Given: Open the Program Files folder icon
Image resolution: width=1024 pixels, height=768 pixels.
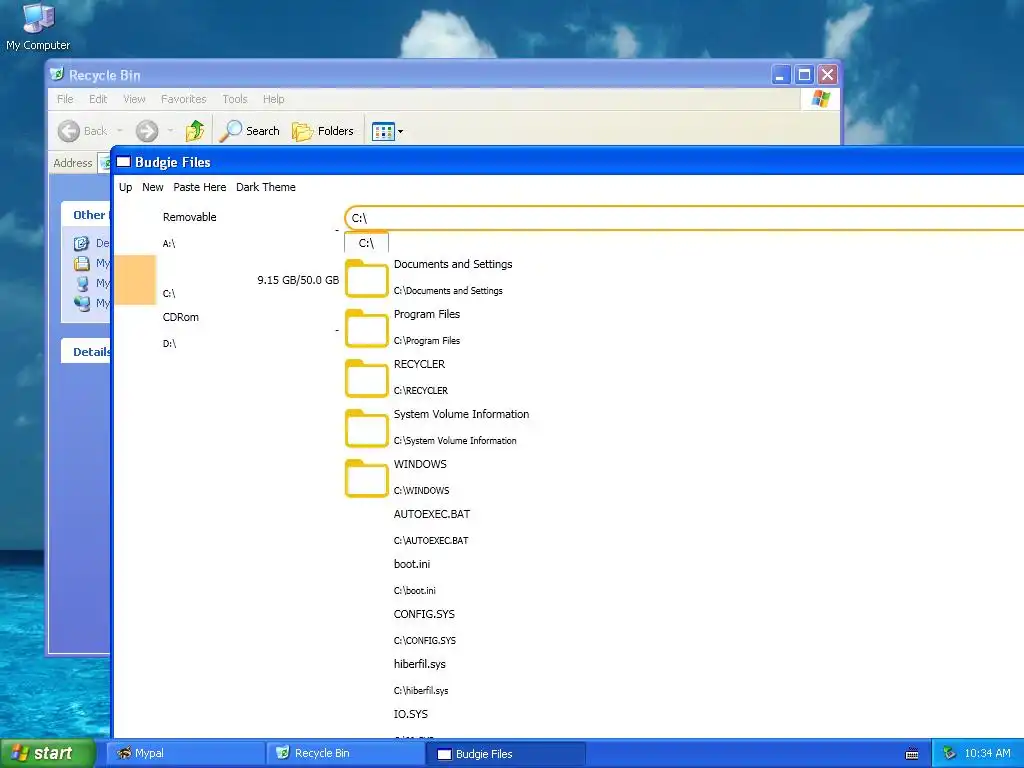Looking at the screenshot, I should click(366, 328).
